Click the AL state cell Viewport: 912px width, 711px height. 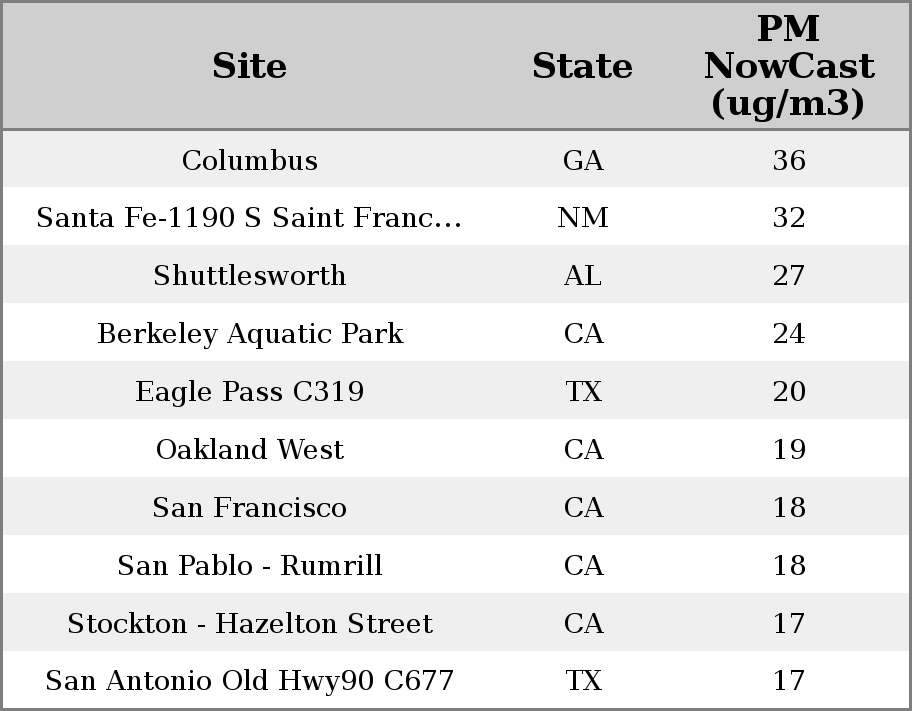click(x=583, y=276)
